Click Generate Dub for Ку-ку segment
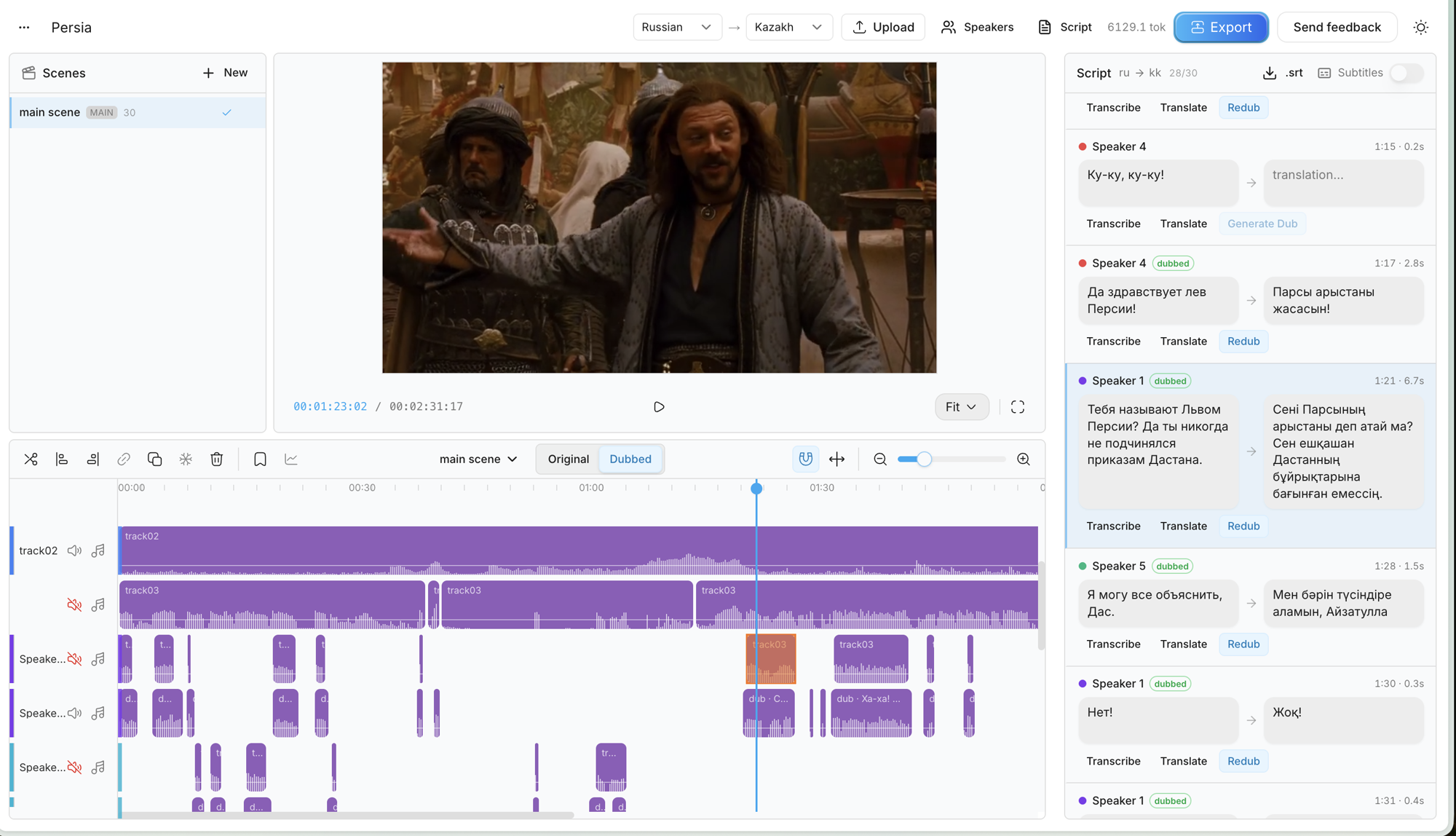This screenshot has width=1456, height=836. click(x=1262, y=224)
